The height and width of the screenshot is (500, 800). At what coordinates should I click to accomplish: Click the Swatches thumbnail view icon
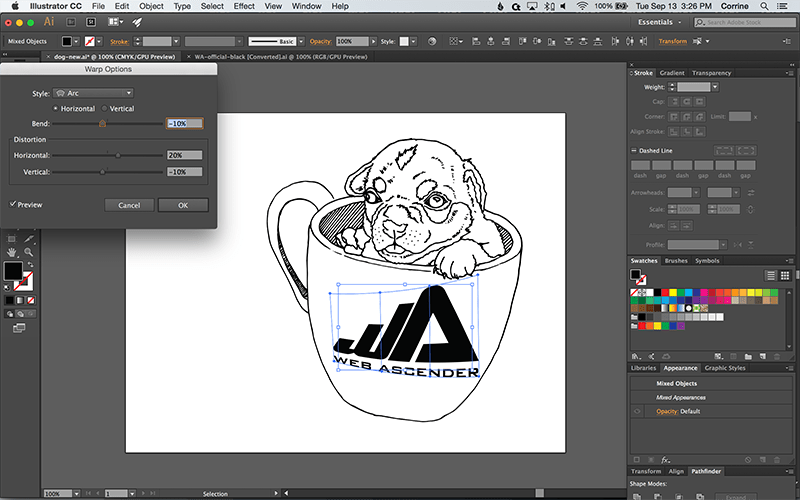coord(785,276)
